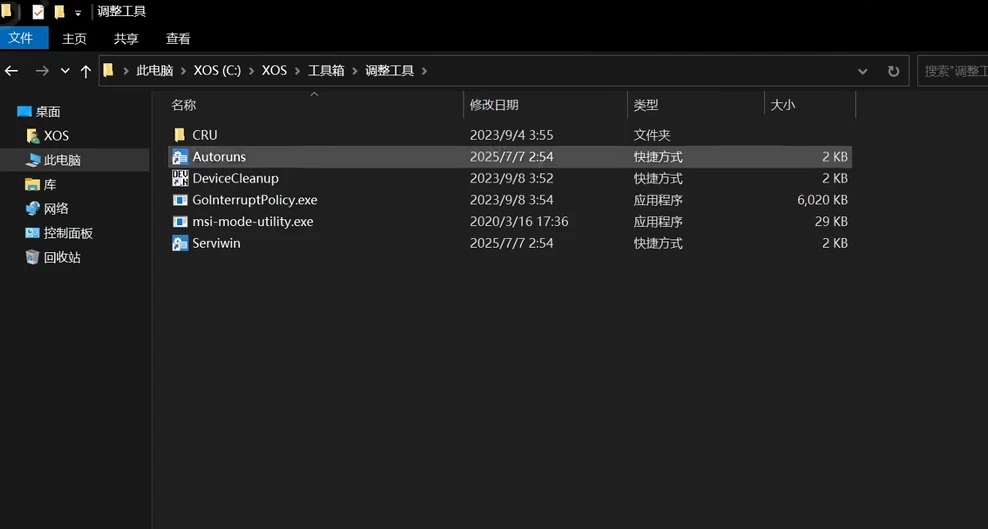Select the Serviwin shortcut icon
Image resolution: width=988 pixels, height=529 pixels.
(180, 244)
